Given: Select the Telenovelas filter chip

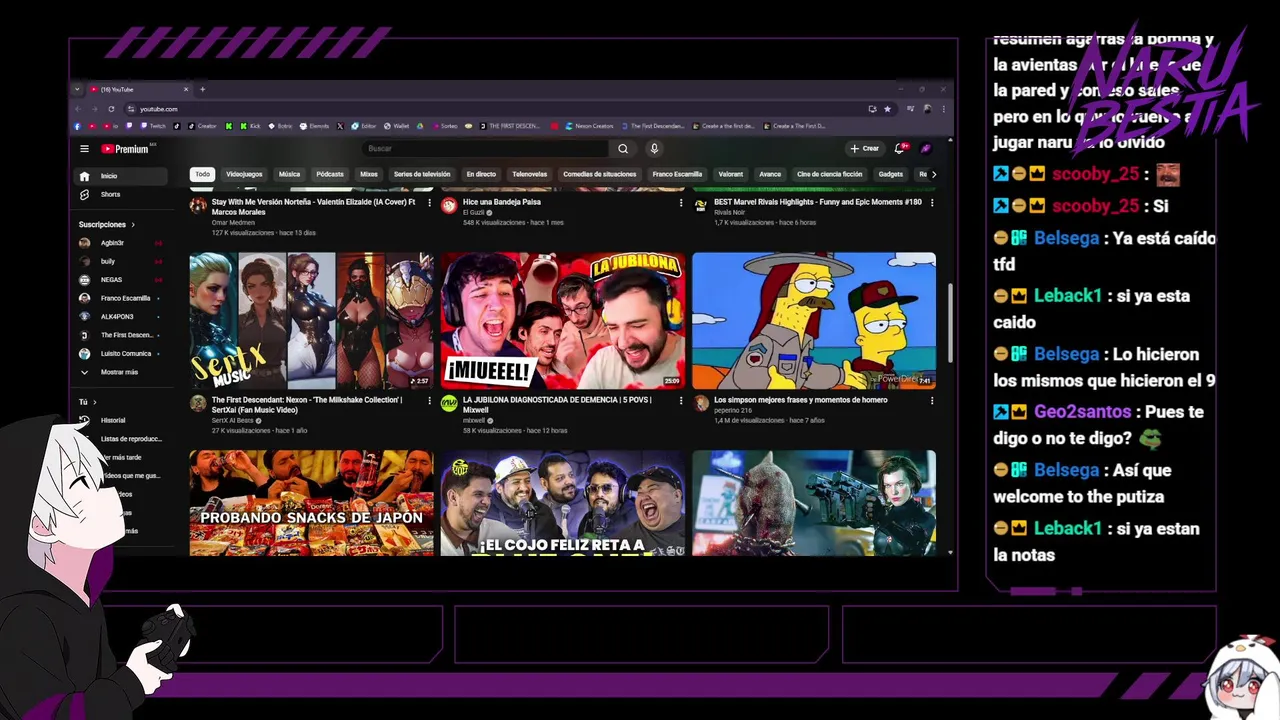Looking at the screenshot, I should 530,174.
